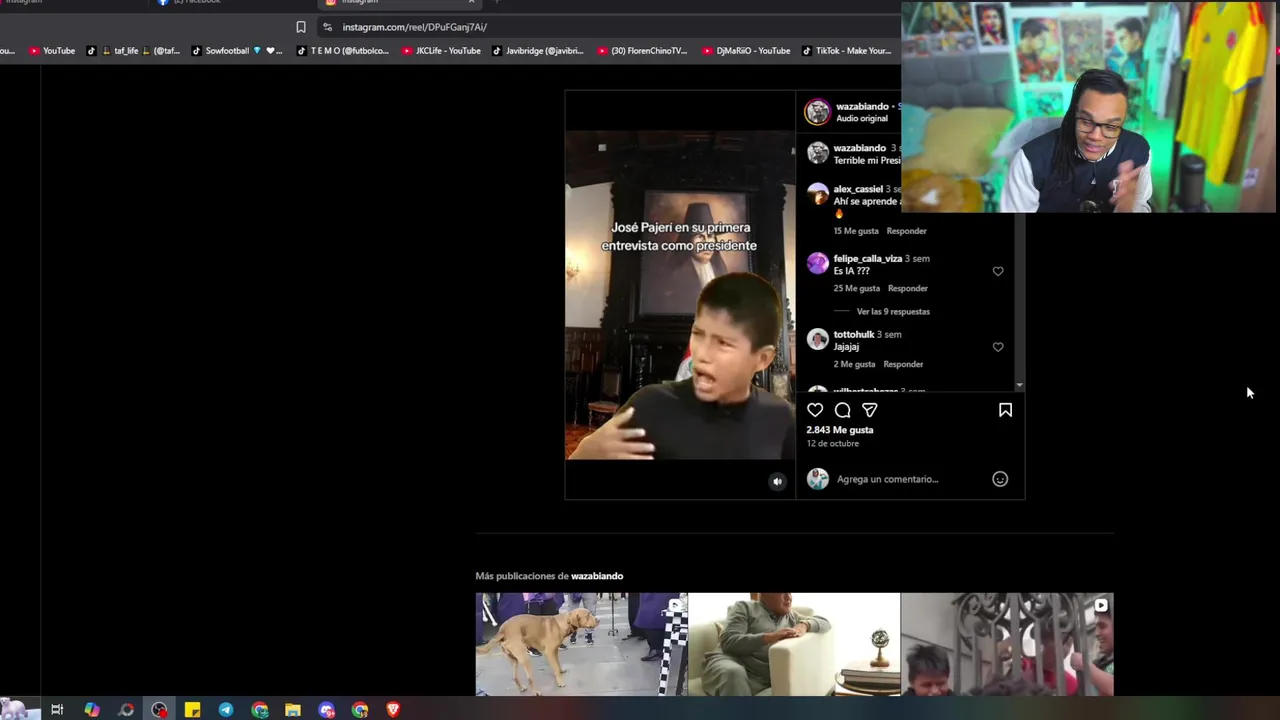Open the emoji picker in comment box

pyautogui.click(x=1000, y=479)
